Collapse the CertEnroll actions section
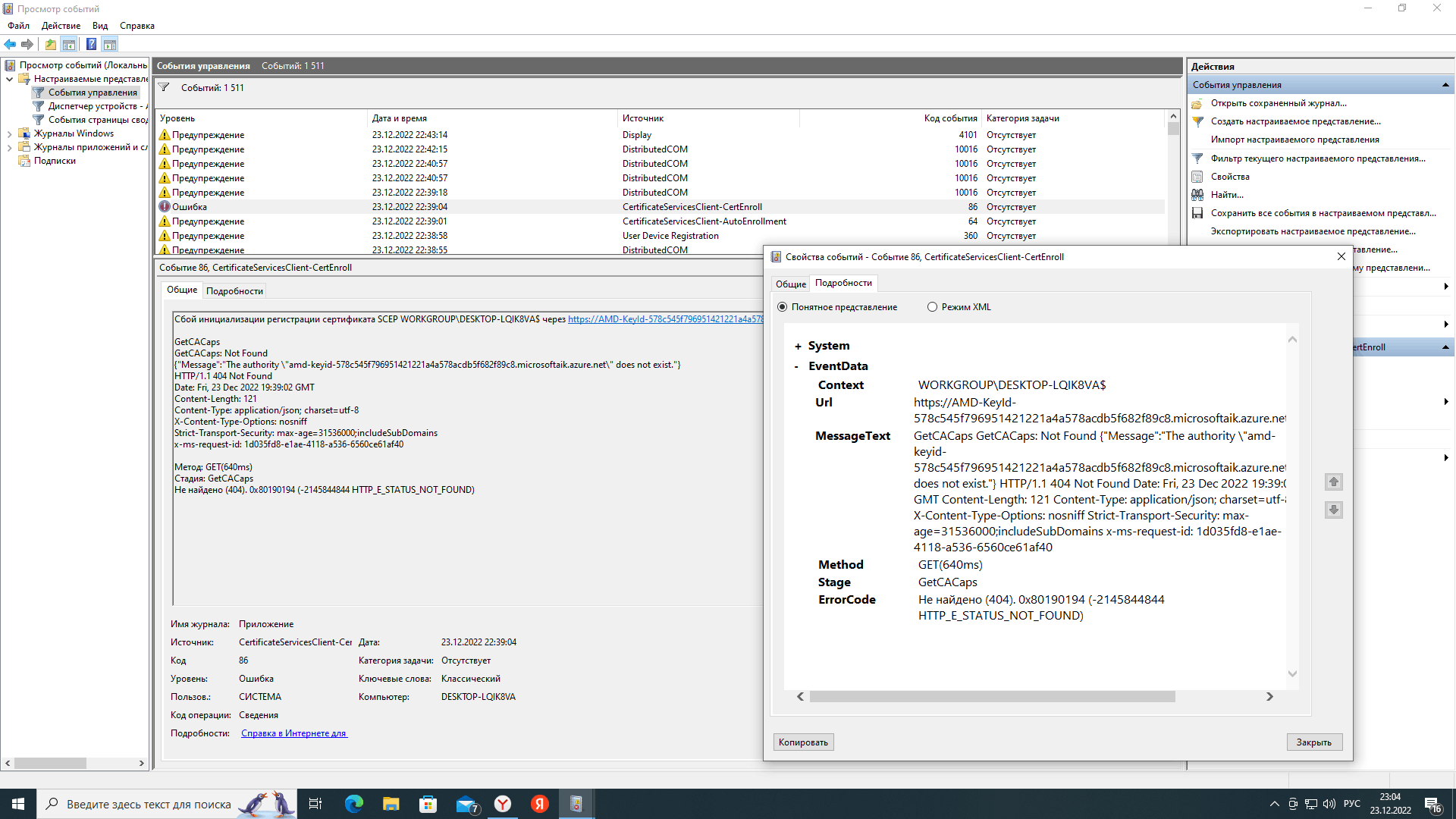Viewport: 1456px width, 819px height. pos(1445,347)
